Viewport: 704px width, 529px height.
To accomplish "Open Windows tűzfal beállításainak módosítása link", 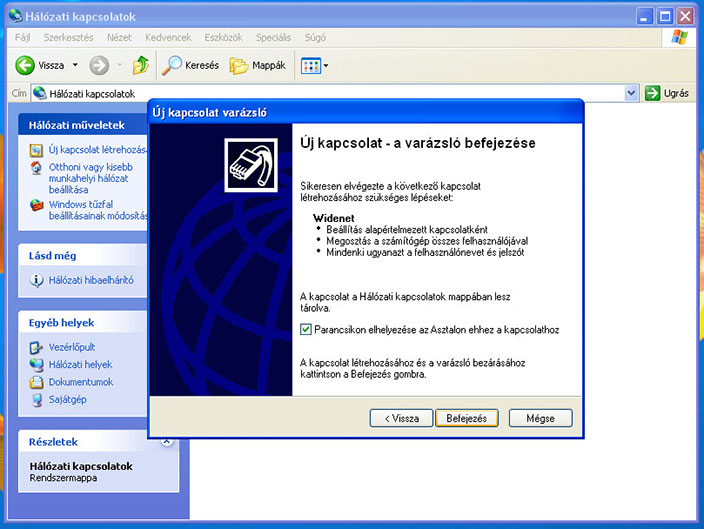I will click(97, 210).
